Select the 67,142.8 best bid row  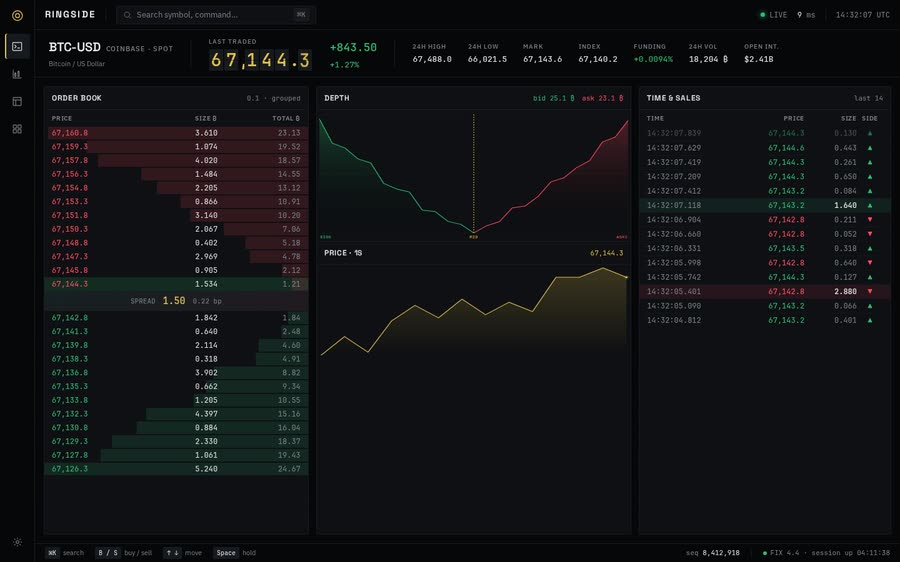coord(176,317)
